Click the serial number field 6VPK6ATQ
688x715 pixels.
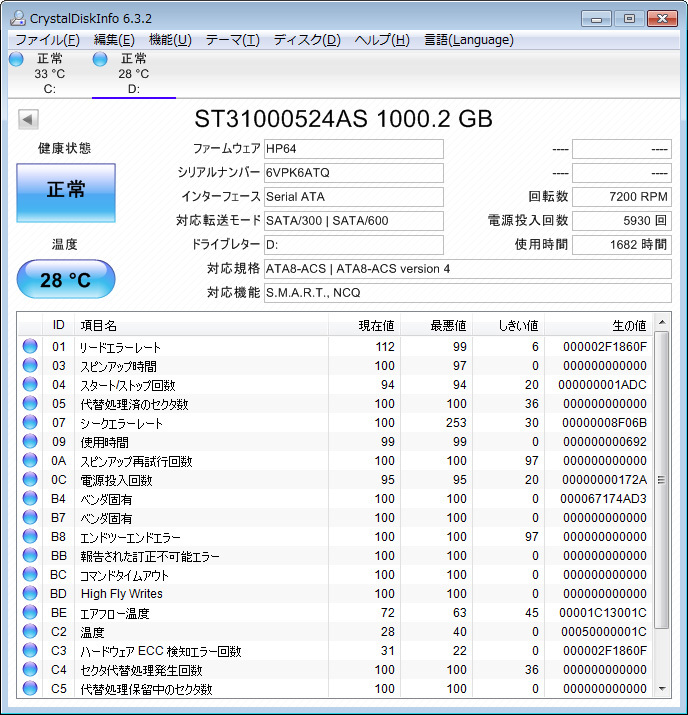354,173
